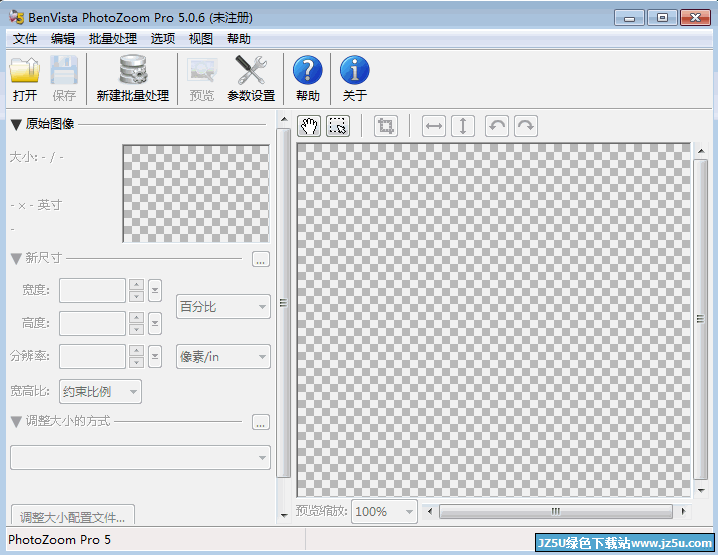This screenshot has width=718, height=555.
Task: Rotate image counterclockwise
Action: (497, 126)
